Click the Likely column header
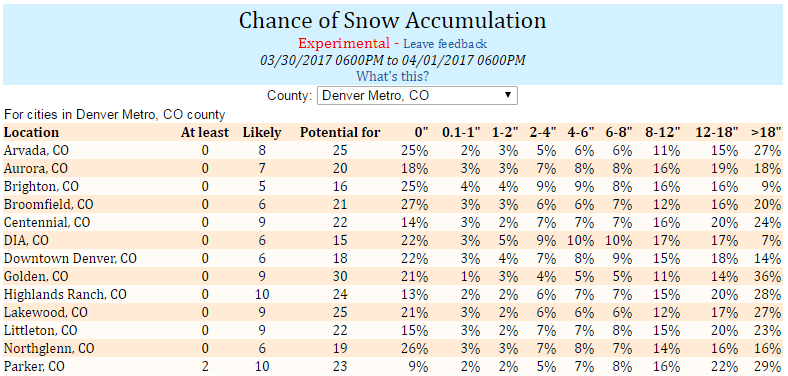Viewport: 788px width, 376px height. point(262,133)
